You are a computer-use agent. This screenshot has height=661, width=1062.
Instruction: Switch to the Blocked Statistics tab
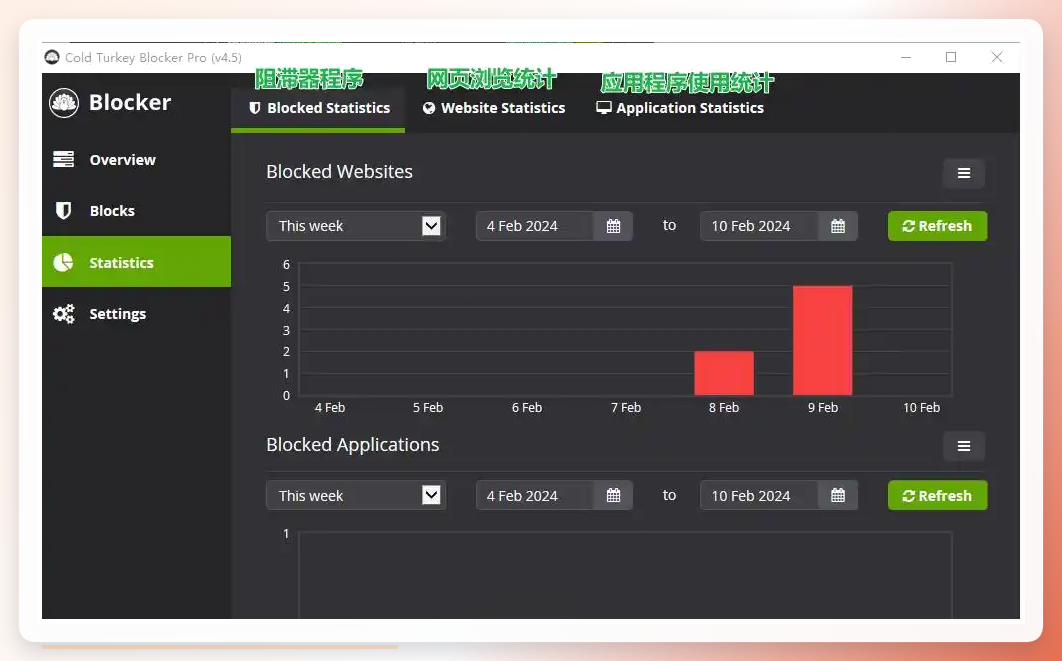click(318, 108)
